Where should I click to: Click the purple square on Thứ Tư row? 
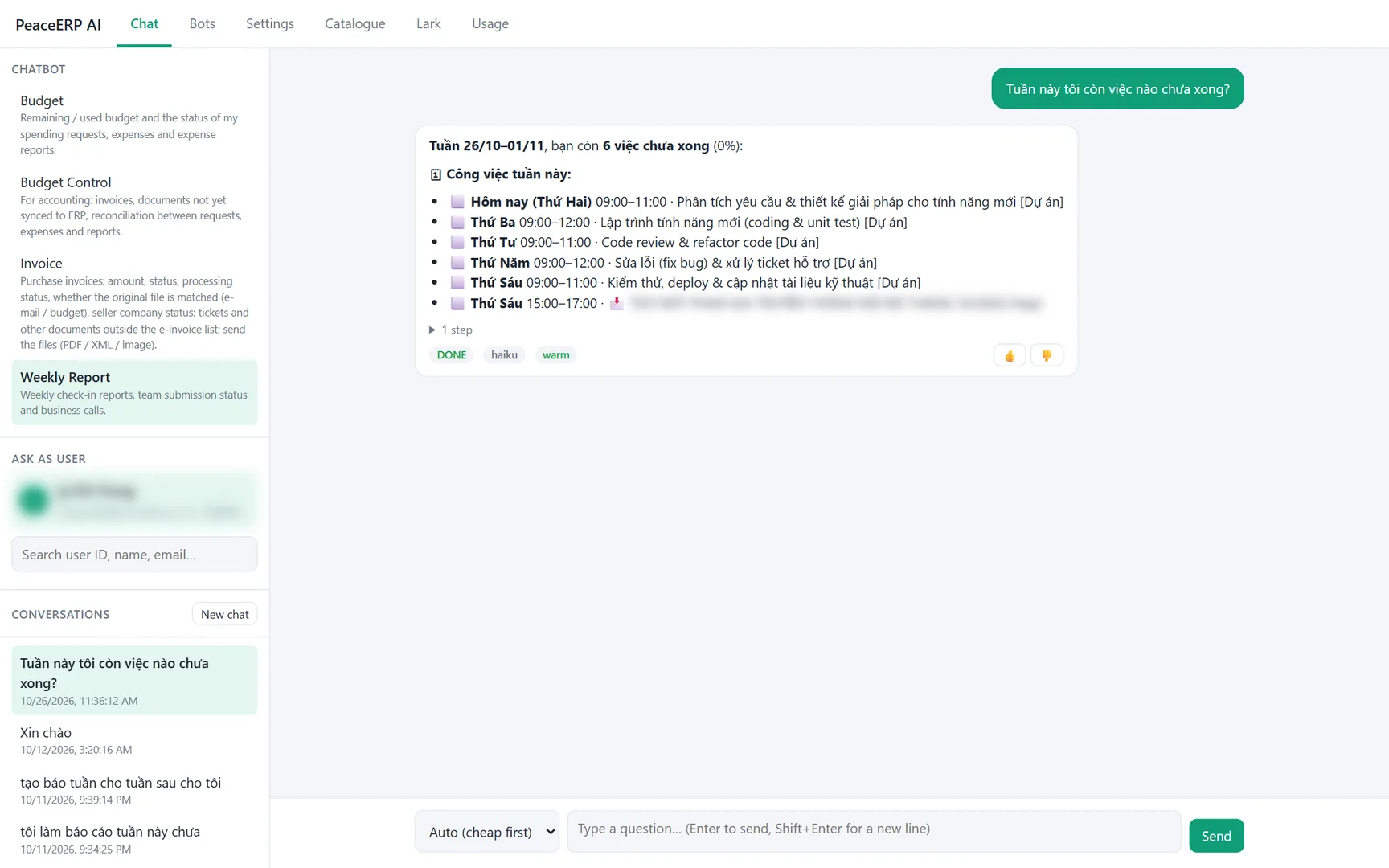457,242
